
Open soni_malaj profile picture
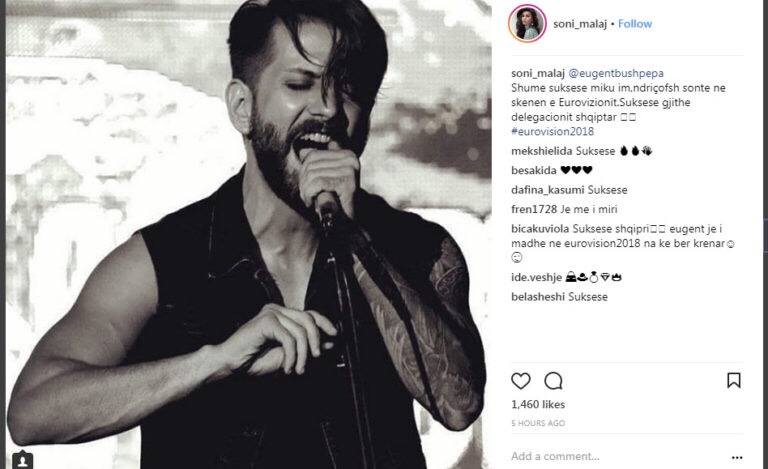527,23
